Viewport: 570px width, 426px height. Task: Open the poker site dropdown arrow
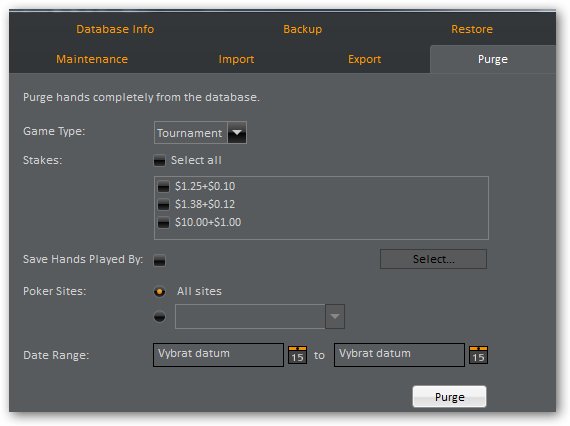[335, 316]
